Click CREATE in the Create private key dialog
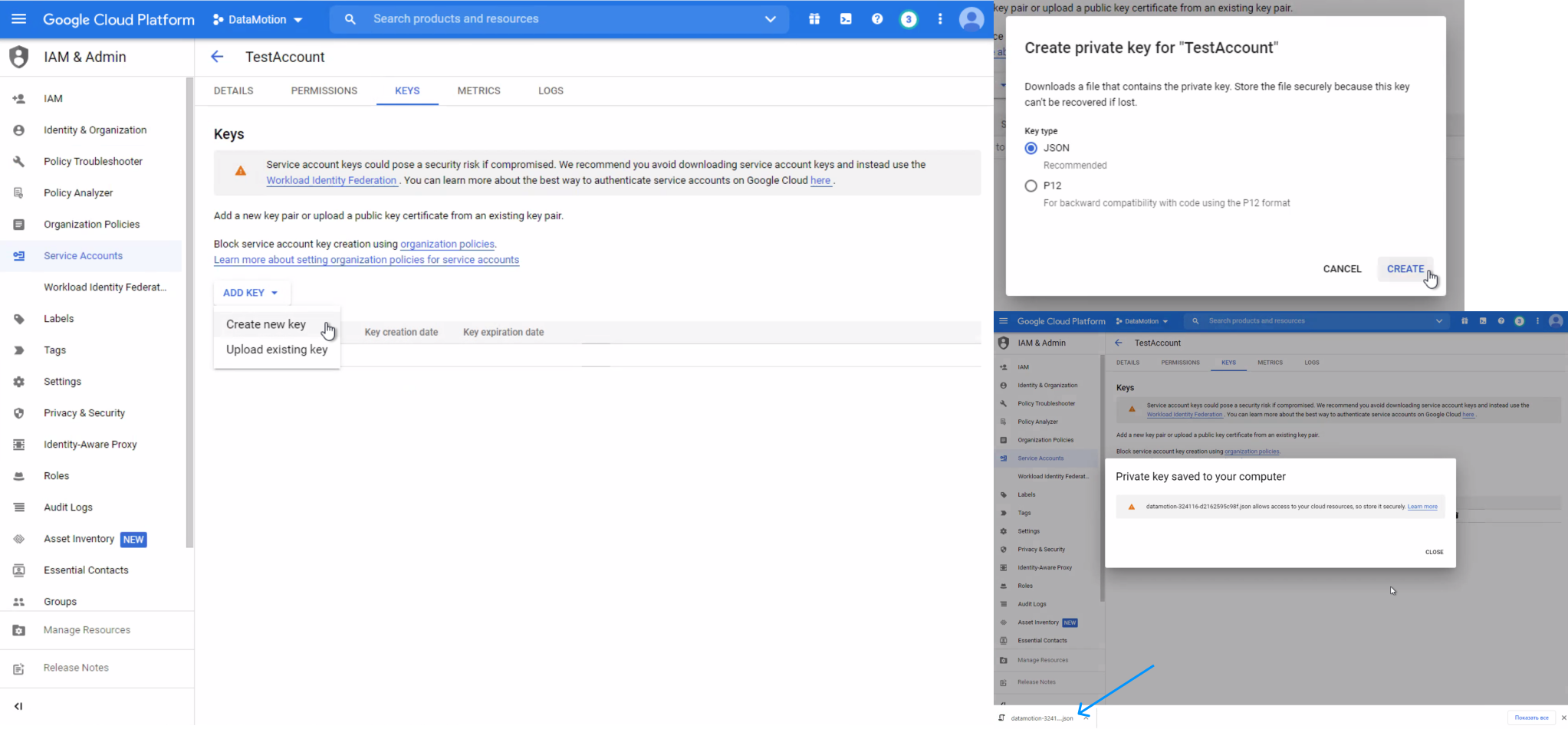Image resolution: width=1568 pixels, height=729 pixels. pyautogui.click(x=1405, y=269)
